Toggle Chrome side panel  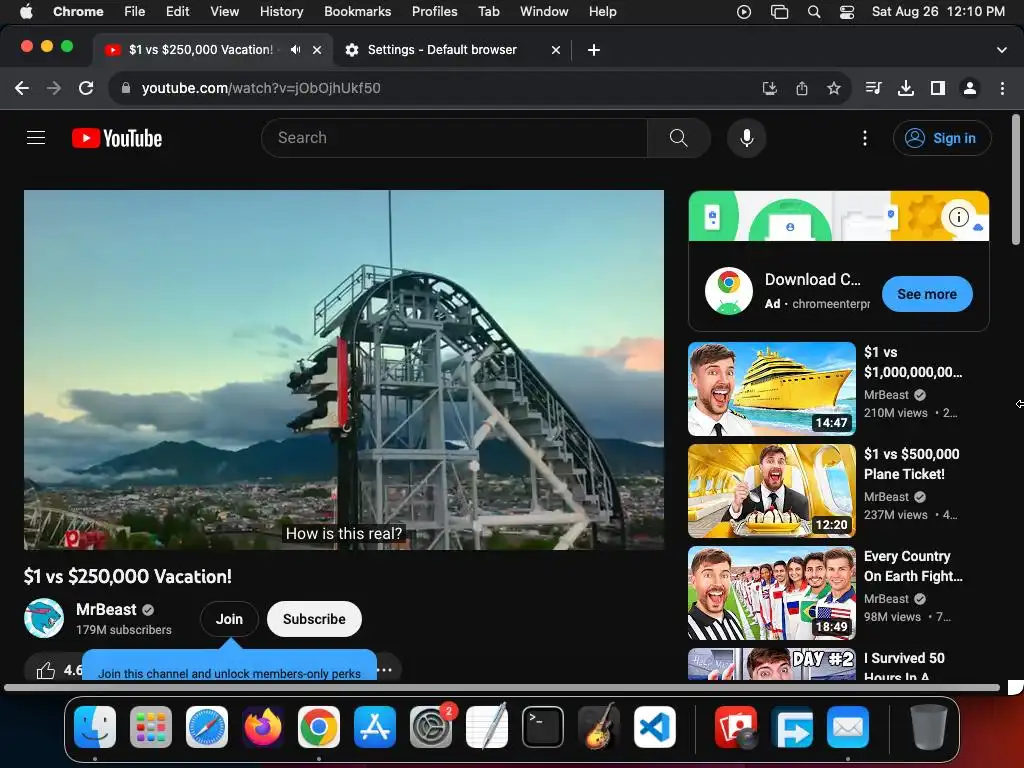[938, 88]
